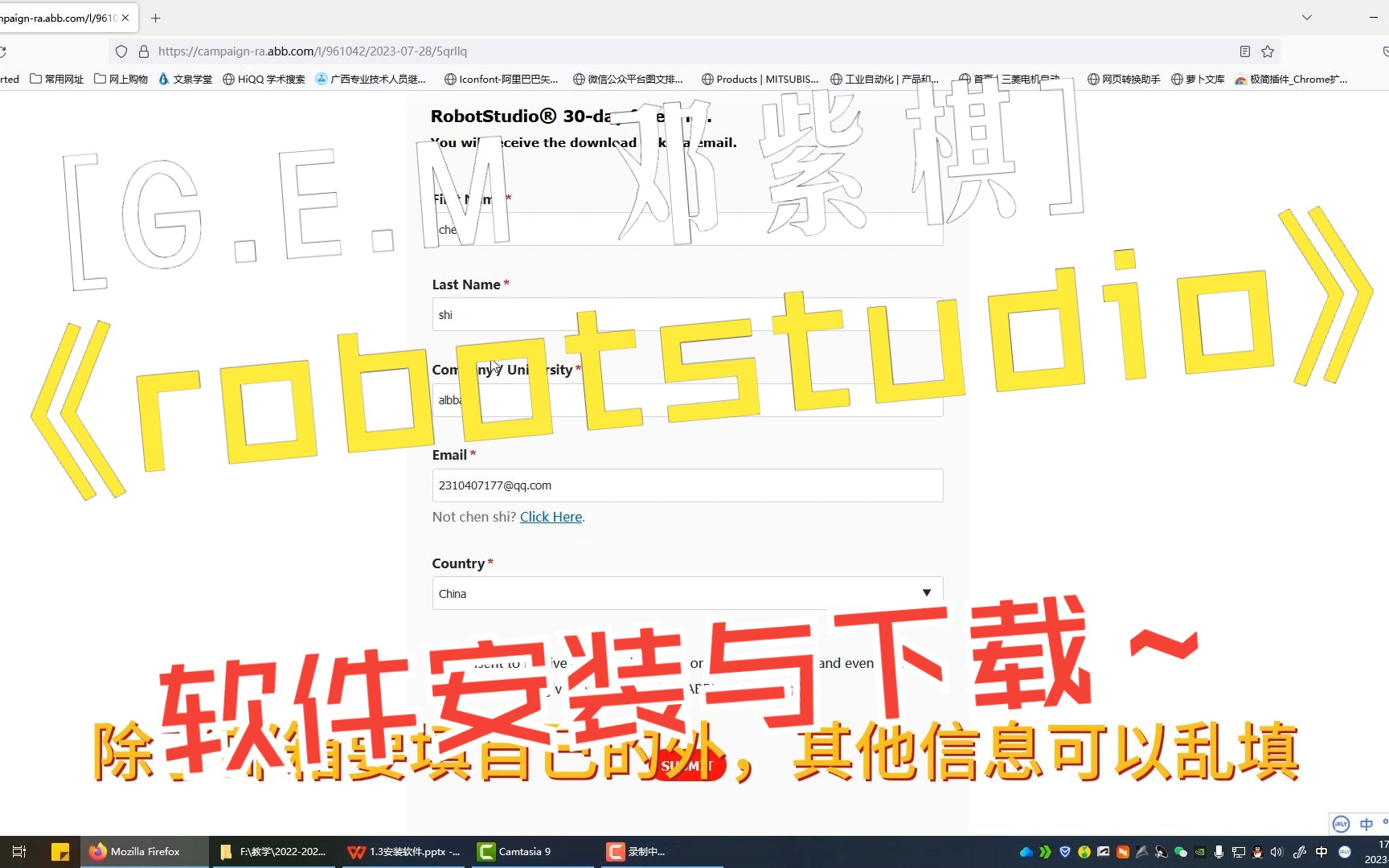This screenshot has height=868, width=1389.
Task: Open the WeChat tray icon
Action: pos(1181,852)
